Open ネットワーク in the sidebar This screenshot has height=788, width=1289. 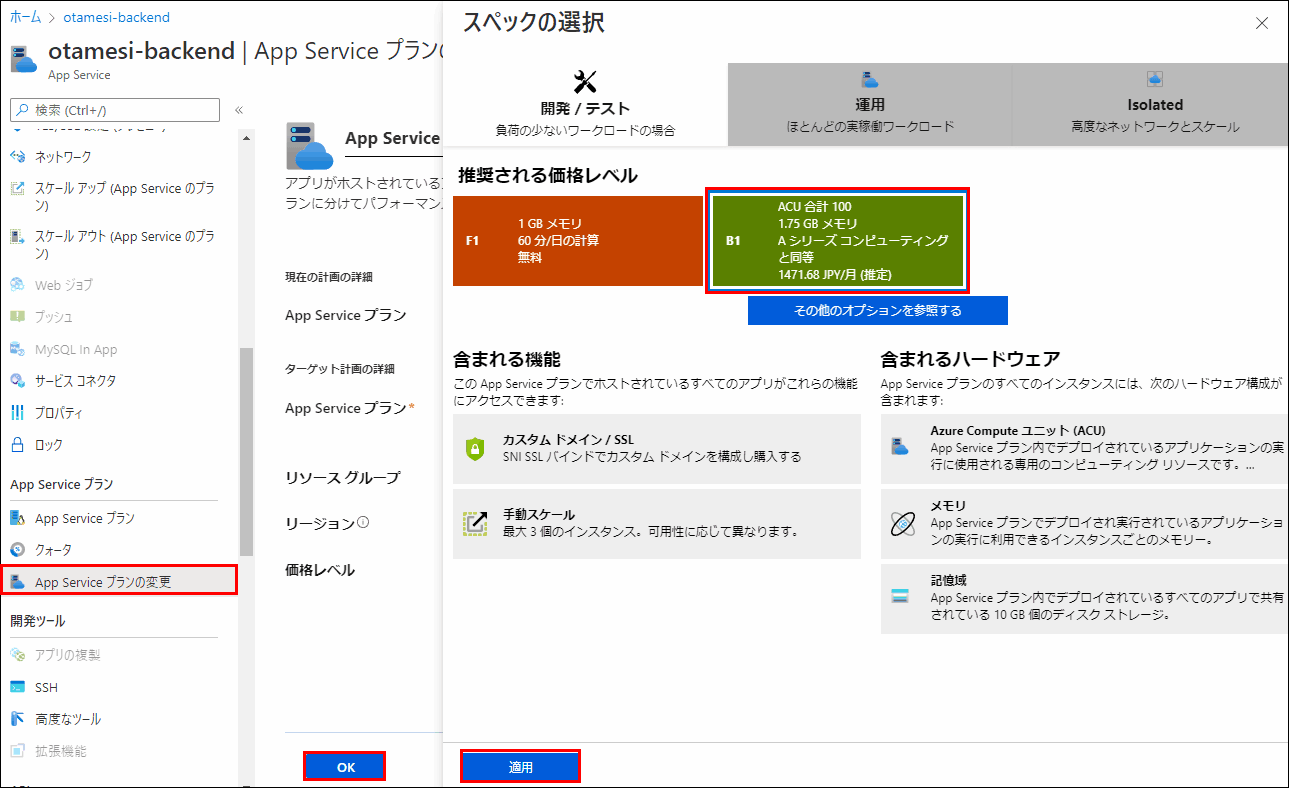63,157
